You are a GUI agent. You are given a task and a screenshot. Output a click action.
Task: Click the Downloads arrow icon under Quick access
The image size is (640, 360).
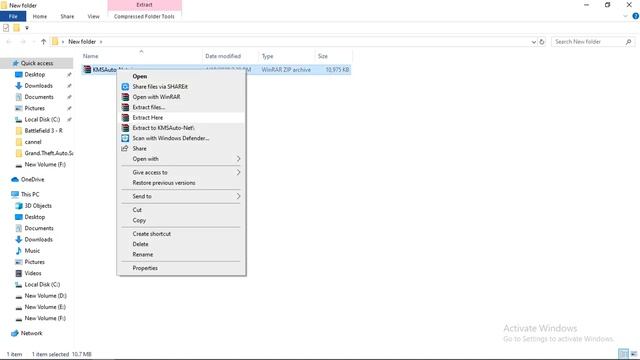coord(18,86)
